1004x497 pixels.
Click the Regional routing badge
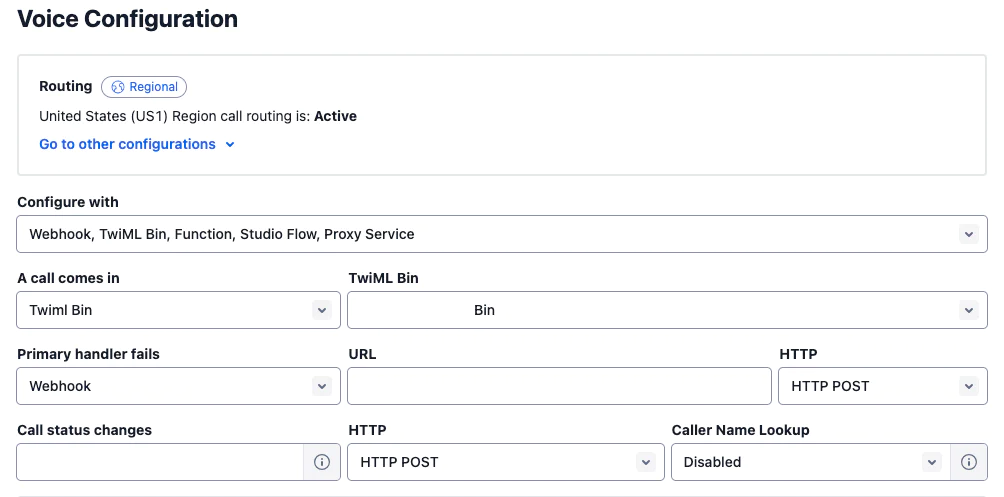click(x=144, y=87)
